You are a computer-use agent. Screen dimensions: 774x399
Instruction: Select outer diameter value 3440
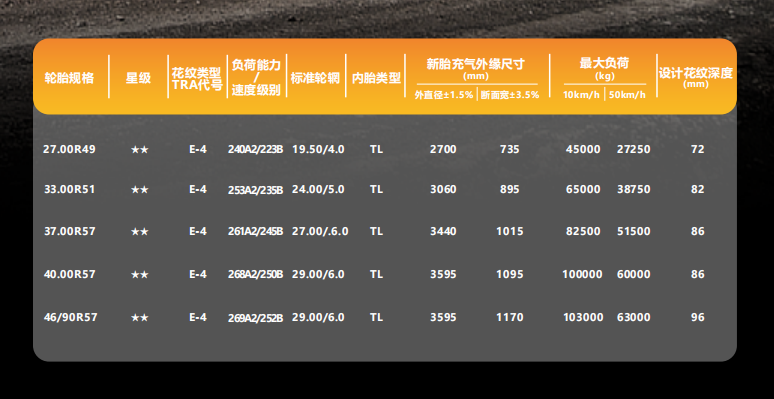[x=443, y=231]
